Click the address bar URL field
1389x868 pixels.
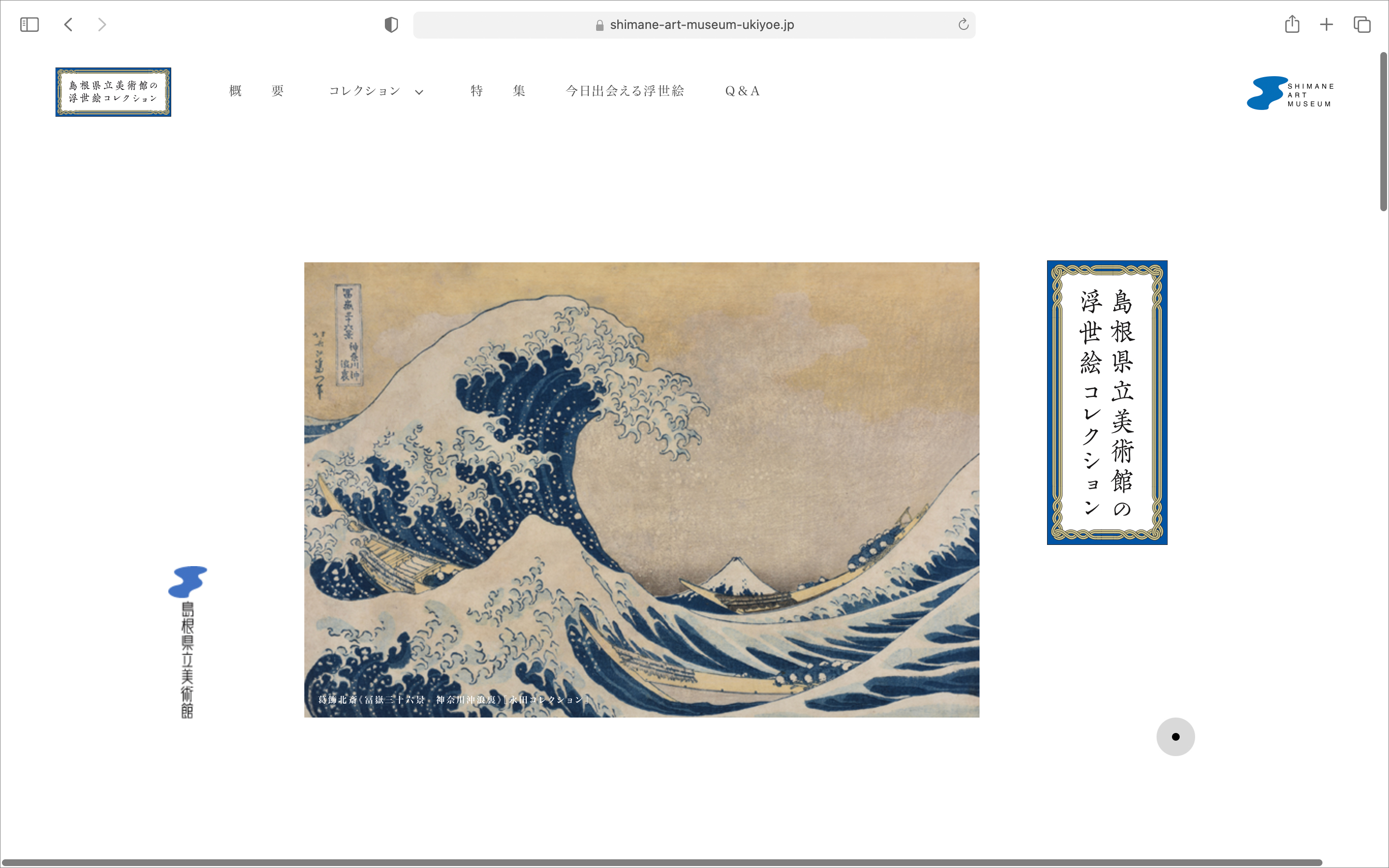(x=694, y=25)
